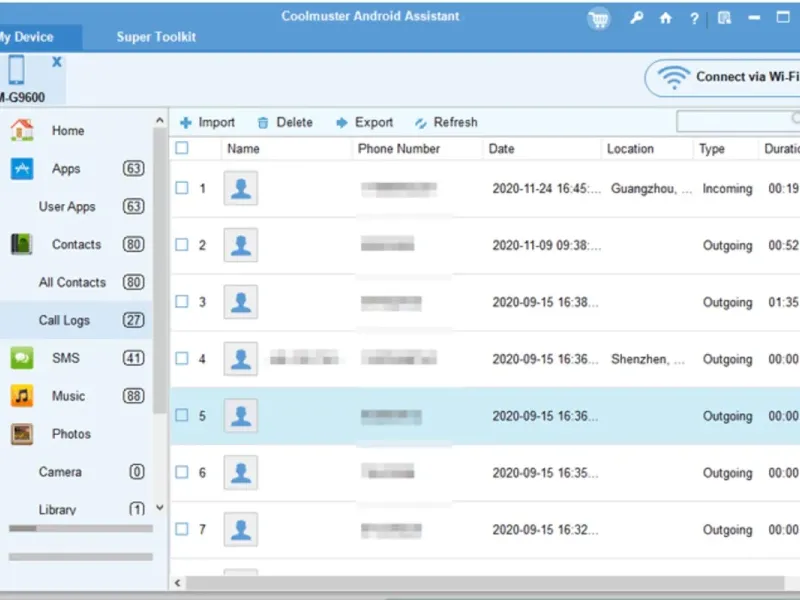Click the table horizontal scrollbar thumb
Image resolution: width=800 pixels, height=600 pixels.
click(485, 583)
